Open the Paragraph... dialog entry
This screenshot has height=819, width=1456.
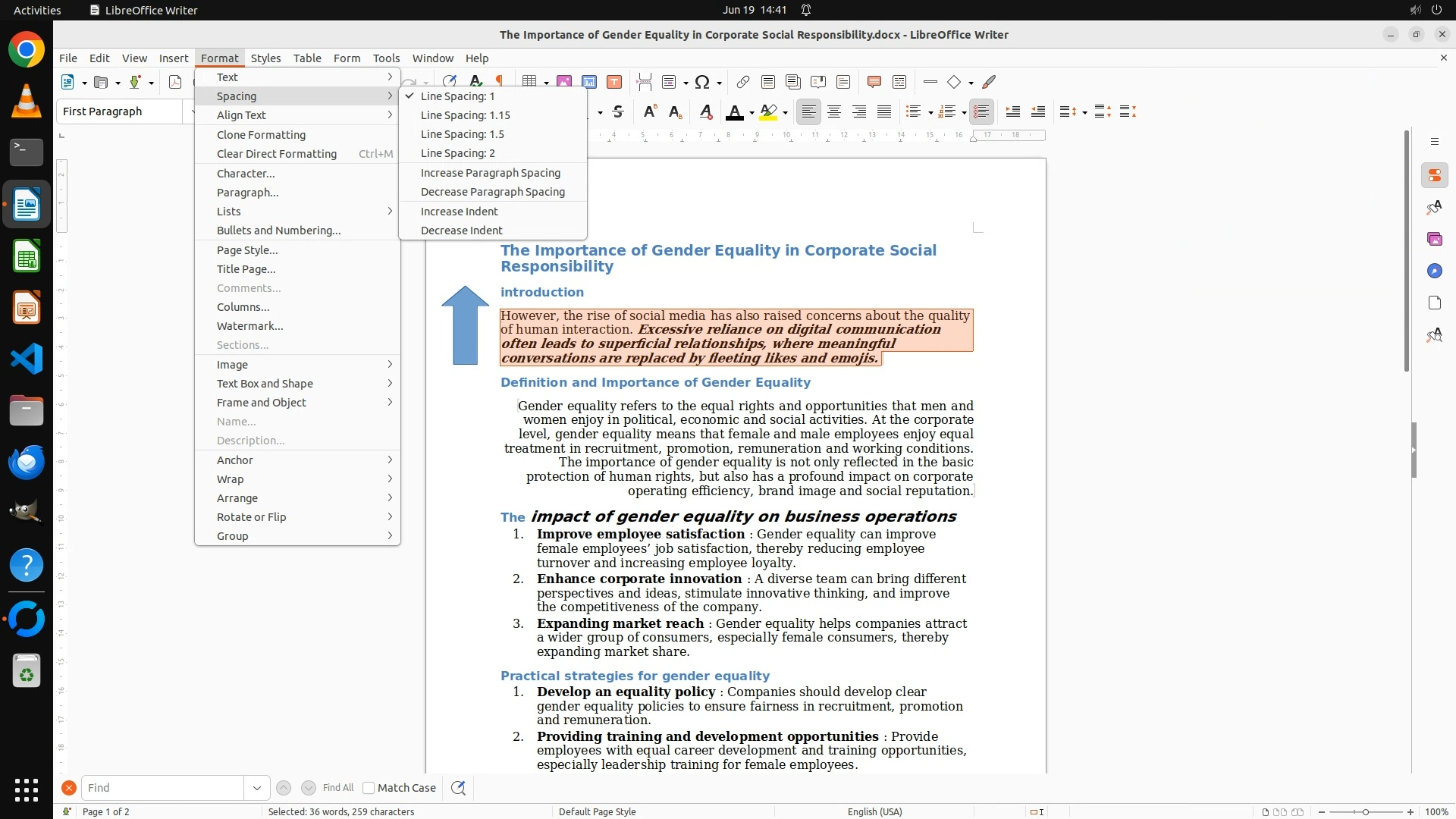[x=247, y=193]
